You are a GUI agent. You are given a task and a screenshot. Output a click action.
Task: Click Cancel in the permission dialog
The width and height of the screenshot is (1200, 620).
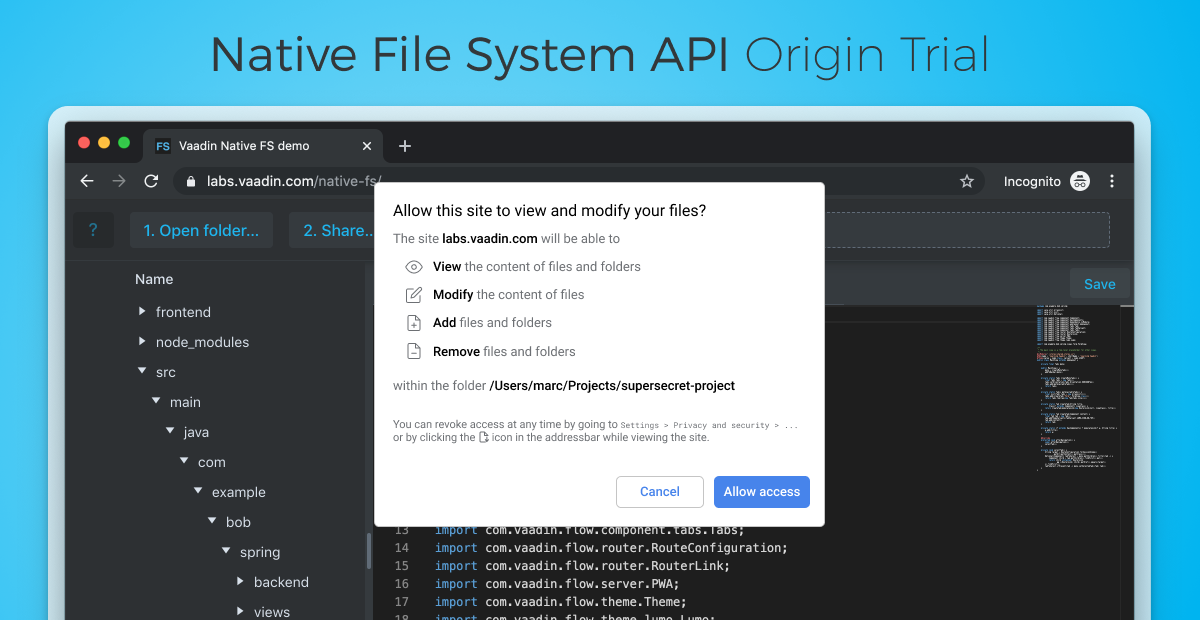[660, 492]
